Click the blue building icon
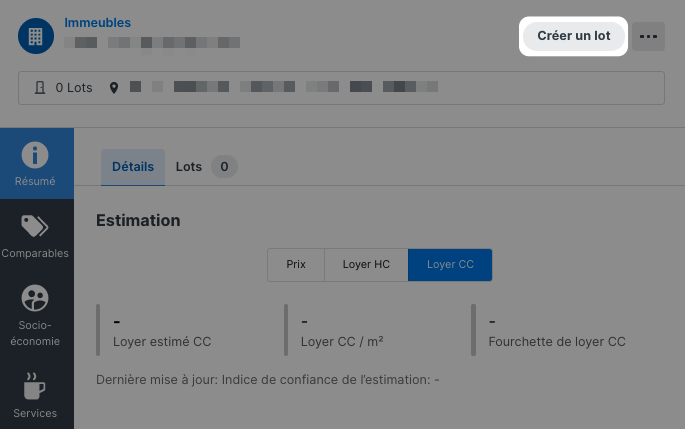Viewport: 685px width, 429px height. point(36,36)
